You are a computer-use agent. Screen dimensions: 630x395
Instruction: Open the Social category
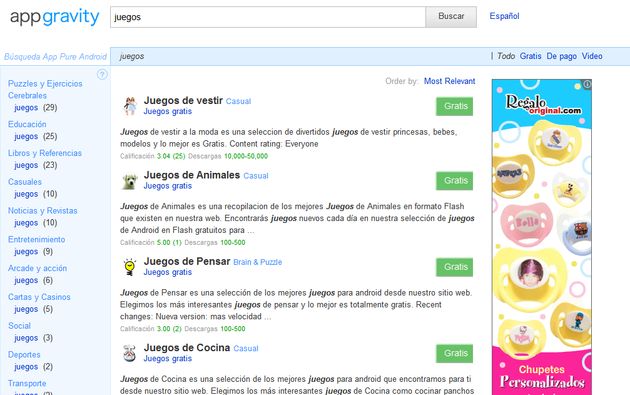(x=19, y=326)
